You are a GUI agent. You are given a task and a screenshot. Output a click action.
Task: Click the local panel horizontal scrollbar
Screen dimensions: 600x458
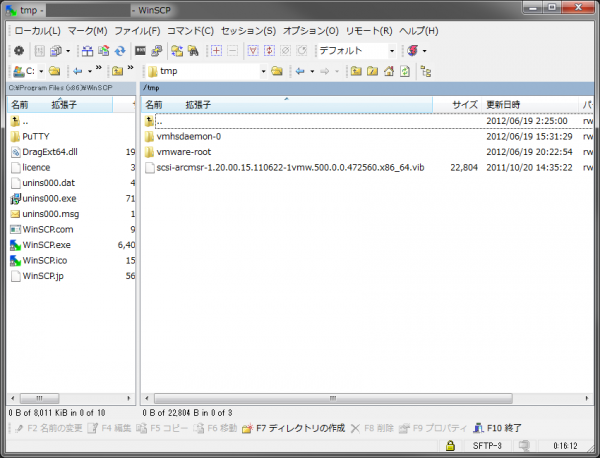point(39,398)
